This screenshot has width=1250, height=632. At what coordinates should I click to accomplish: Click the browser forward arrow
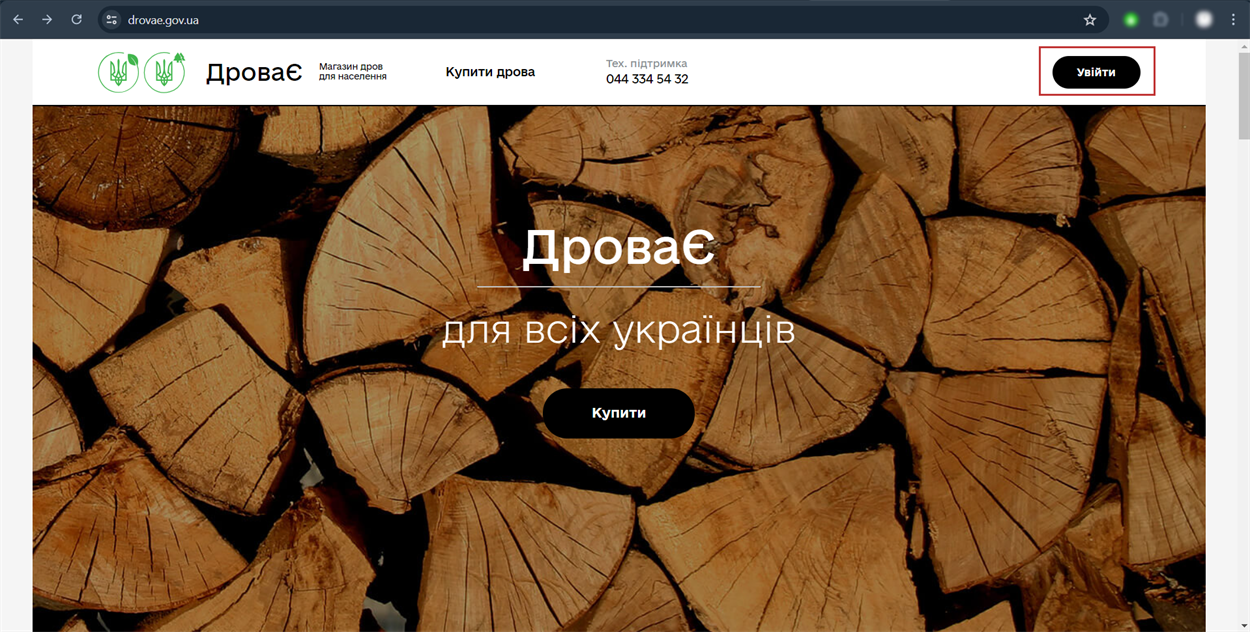point(47,19)
